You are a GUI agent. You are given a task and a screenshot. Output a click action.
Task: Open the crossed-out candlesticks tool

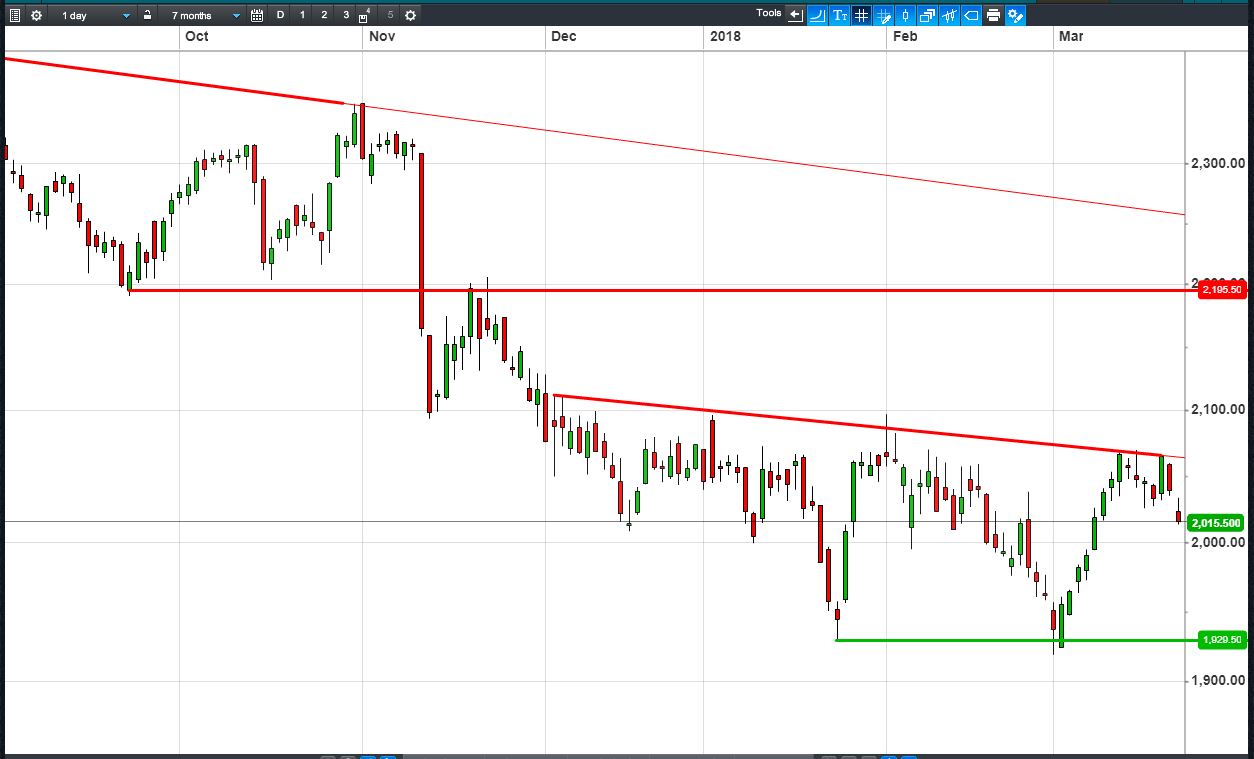[950, 15]
